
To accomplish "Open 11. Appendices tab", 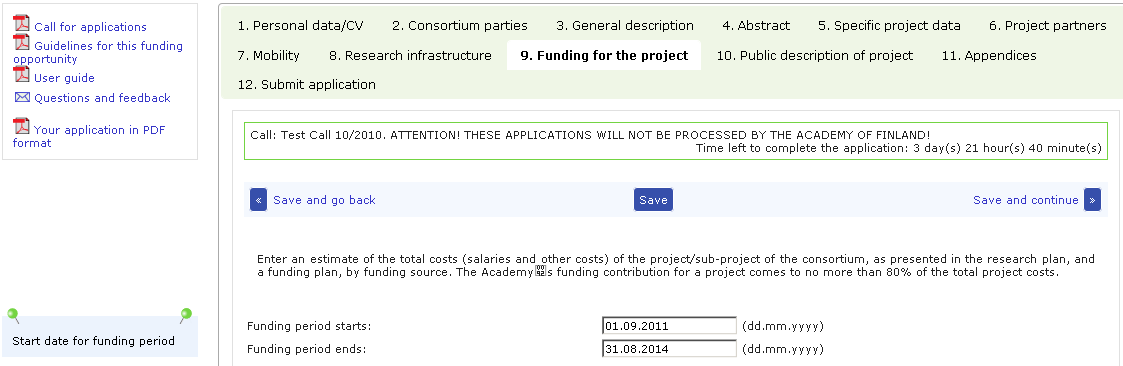I will [989, 55].
